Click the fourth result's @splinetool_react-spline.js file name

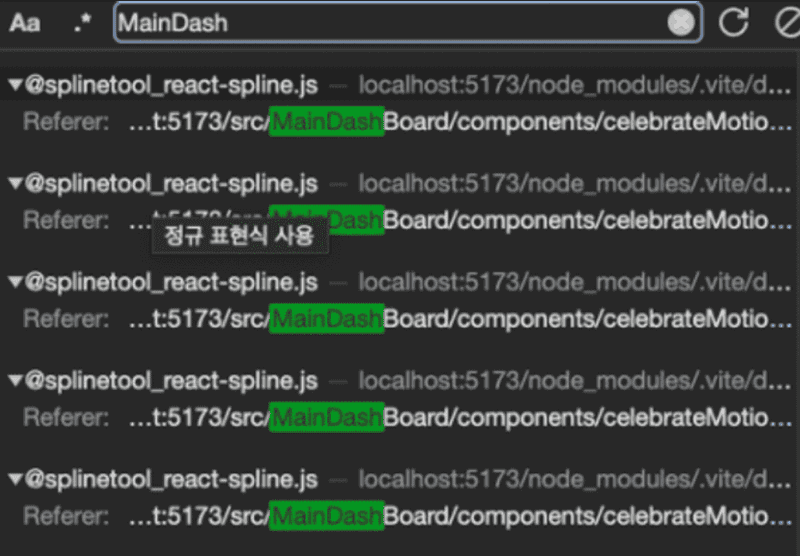coord(171,381)
